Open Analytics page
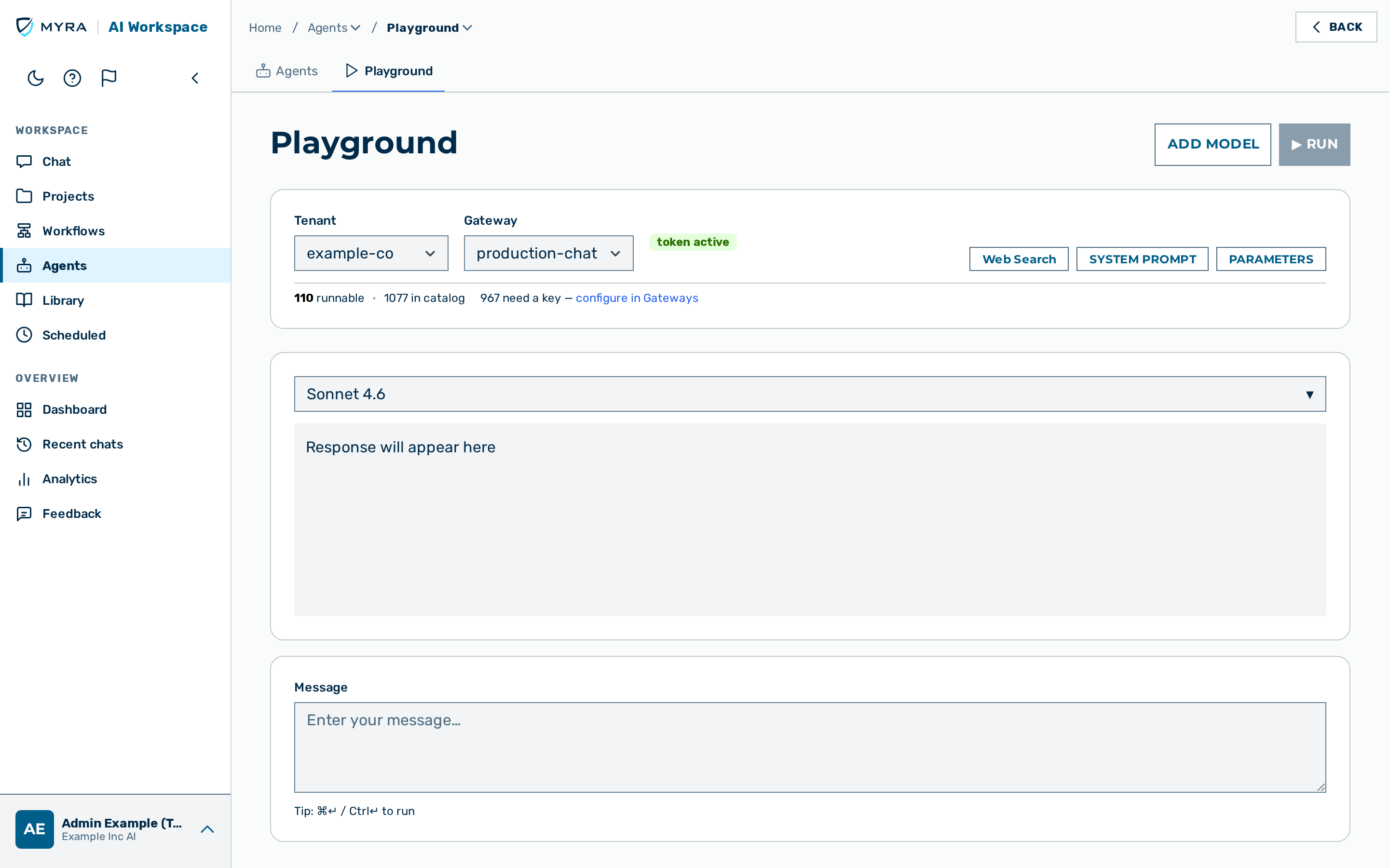Image resolution: width=1389 pixels, height=868 pixels. (x=116, y=479)
